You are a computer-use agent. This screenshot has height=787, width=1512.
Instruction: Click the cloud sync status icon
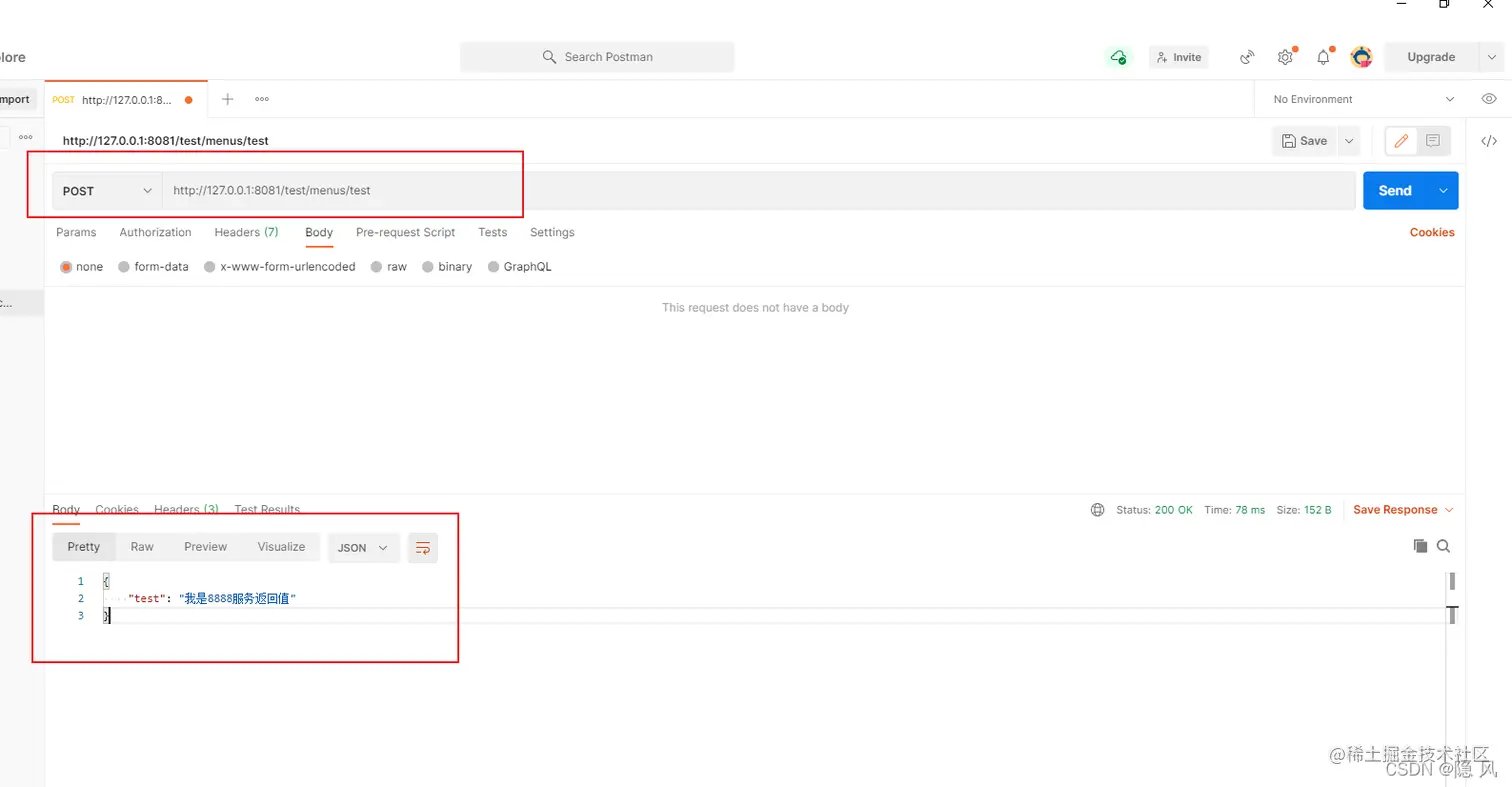tap(1118, 57)
